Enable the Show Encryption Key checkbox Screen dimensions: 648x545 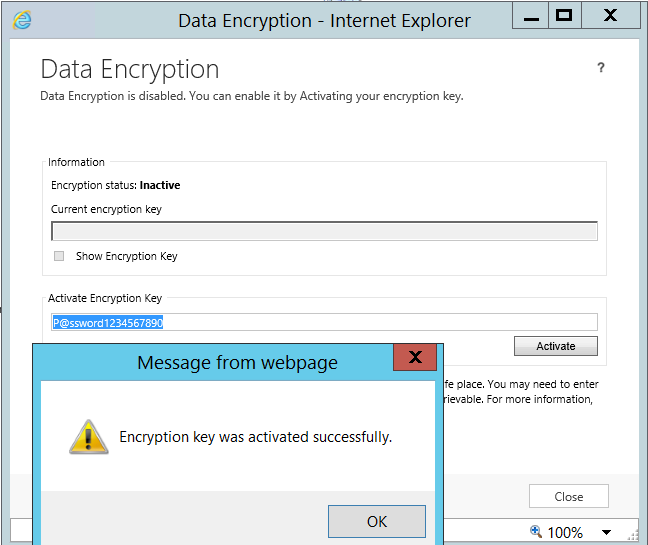59,256
